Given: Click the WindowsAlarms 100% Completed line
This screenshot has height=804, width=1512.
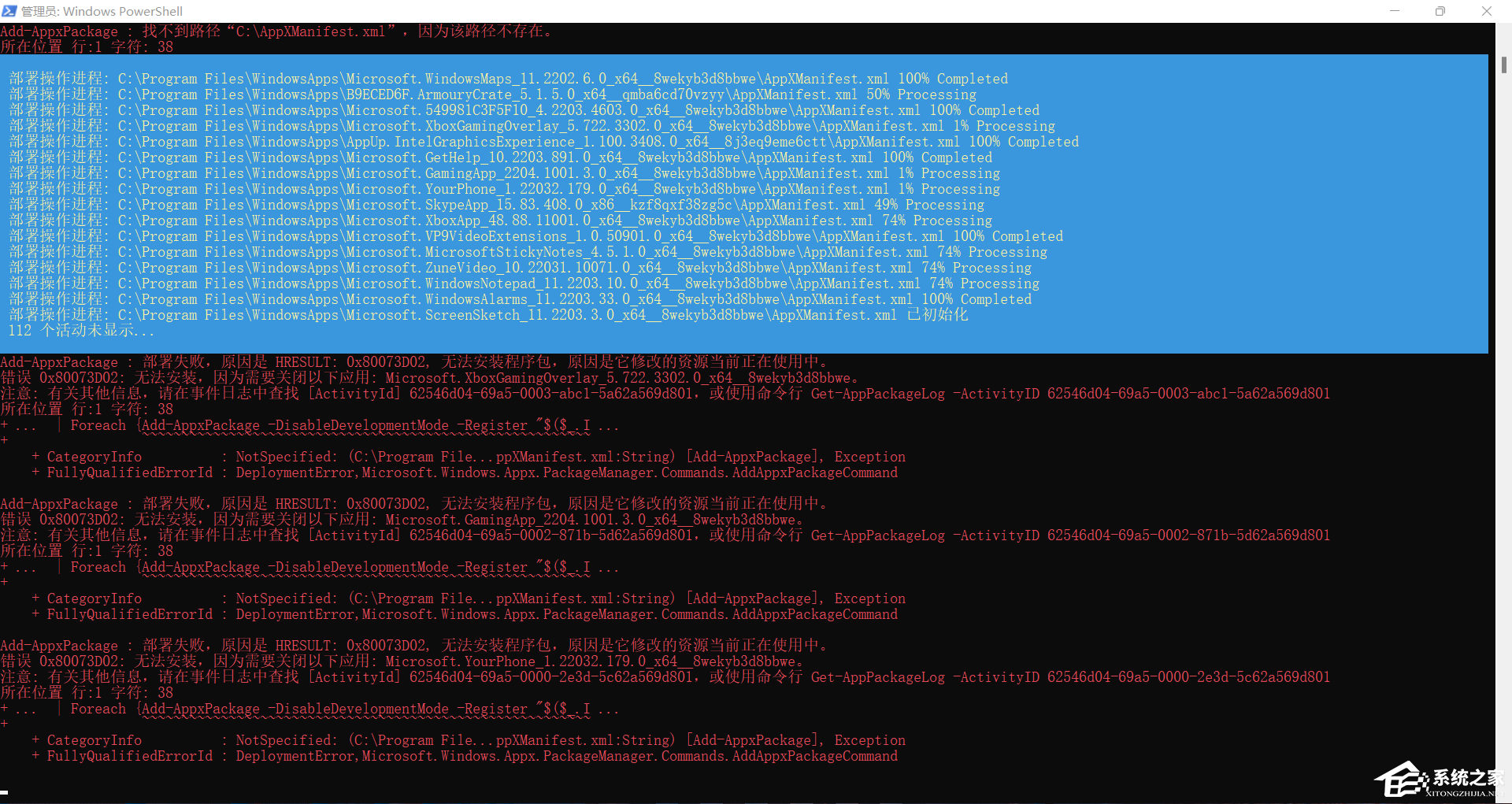Looking at the screenshot, I should click(521, 299).
